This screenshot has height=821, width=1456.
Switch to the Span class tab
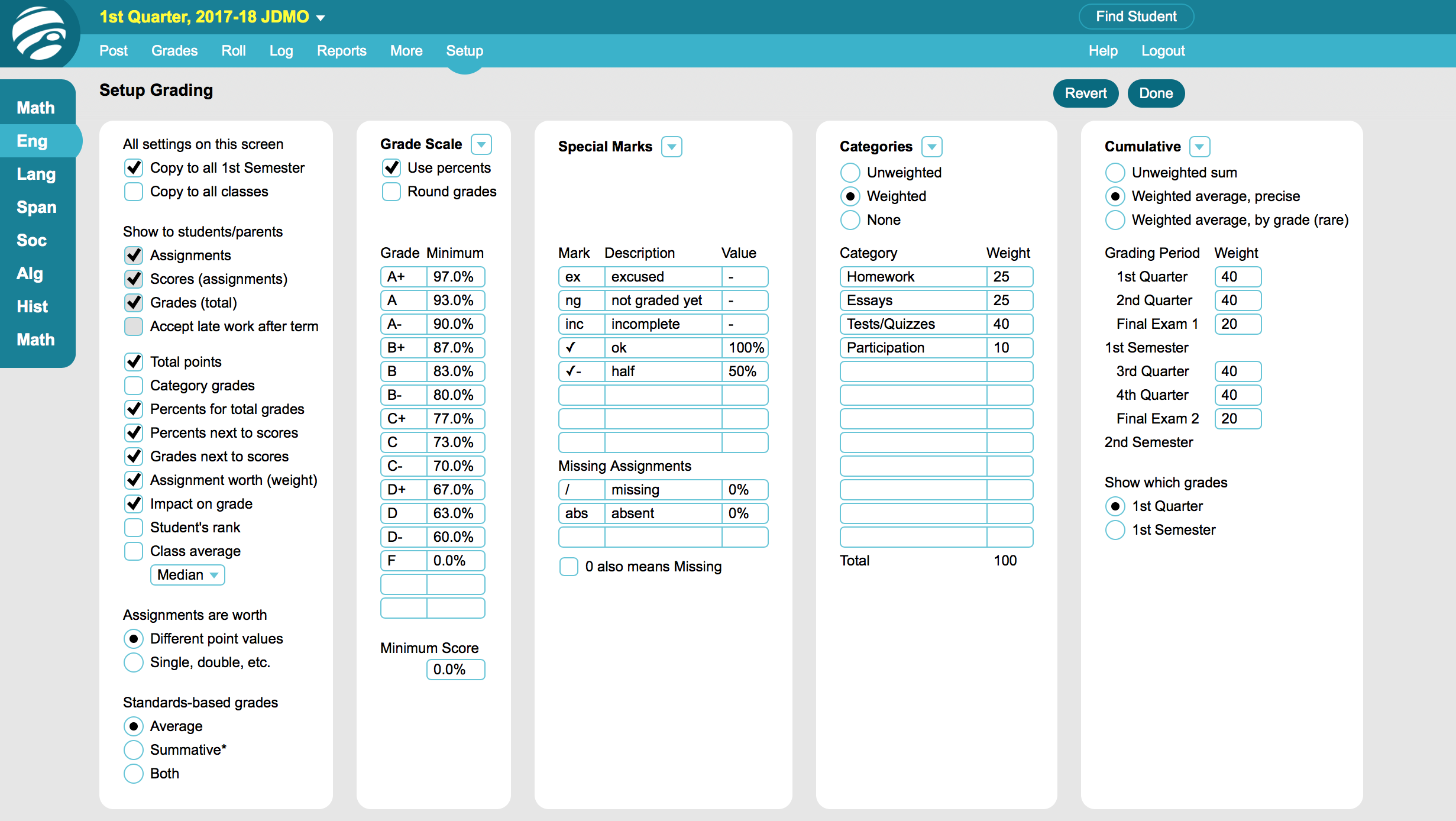click(x=36, y=207)
